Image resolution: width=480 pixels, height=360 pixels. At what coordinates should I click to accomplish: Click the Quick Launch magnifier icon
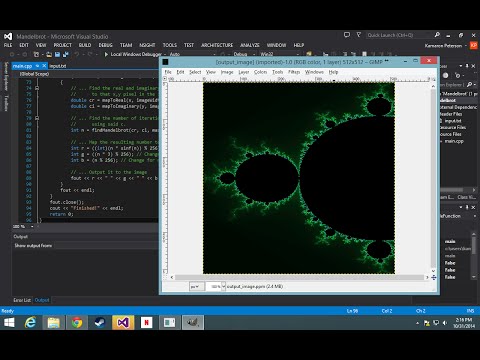pyautogui.click(x=437, y=35)
